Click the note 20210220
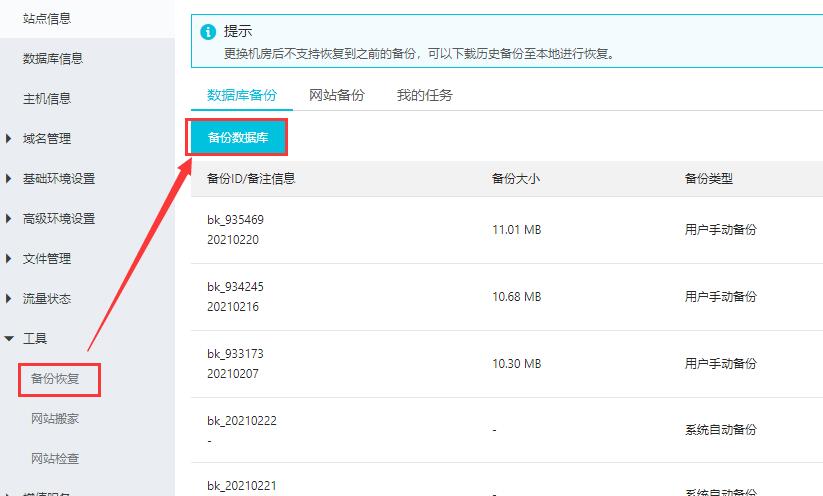The image size is (823, 496). click(x=233, y=240)
